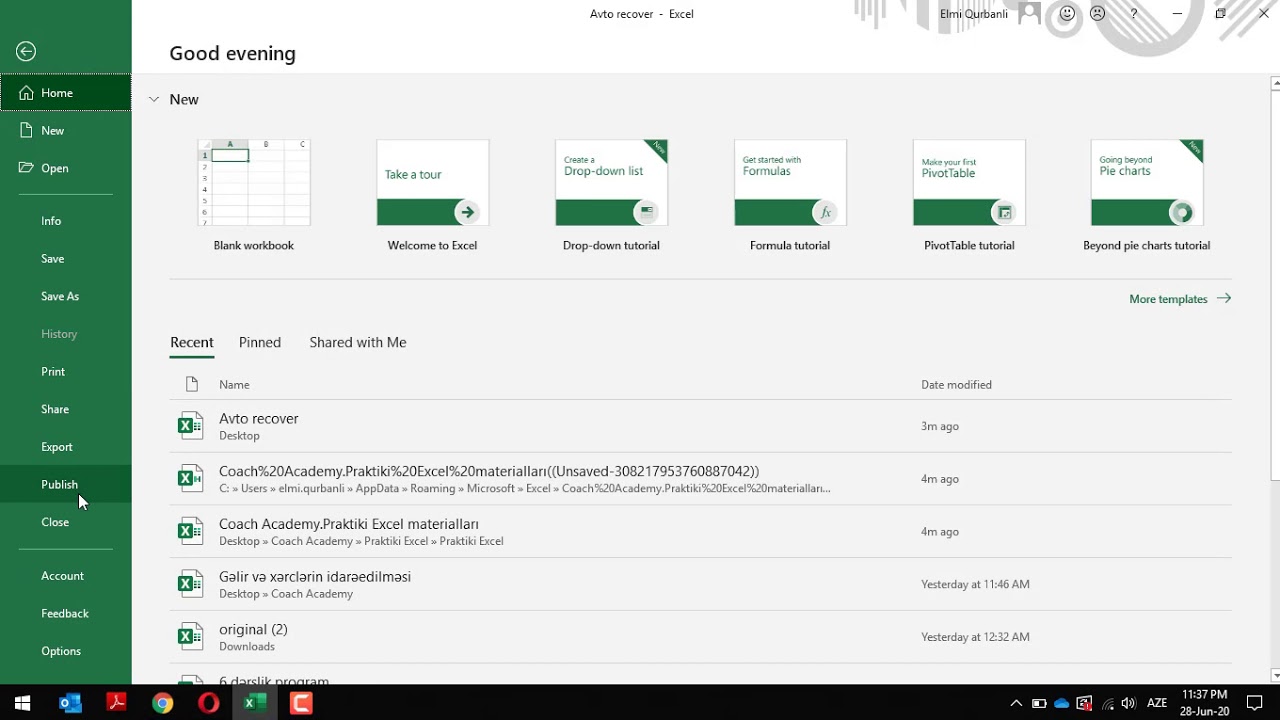
Task: Open the Formula tutorial template
Action: [790, 196]
